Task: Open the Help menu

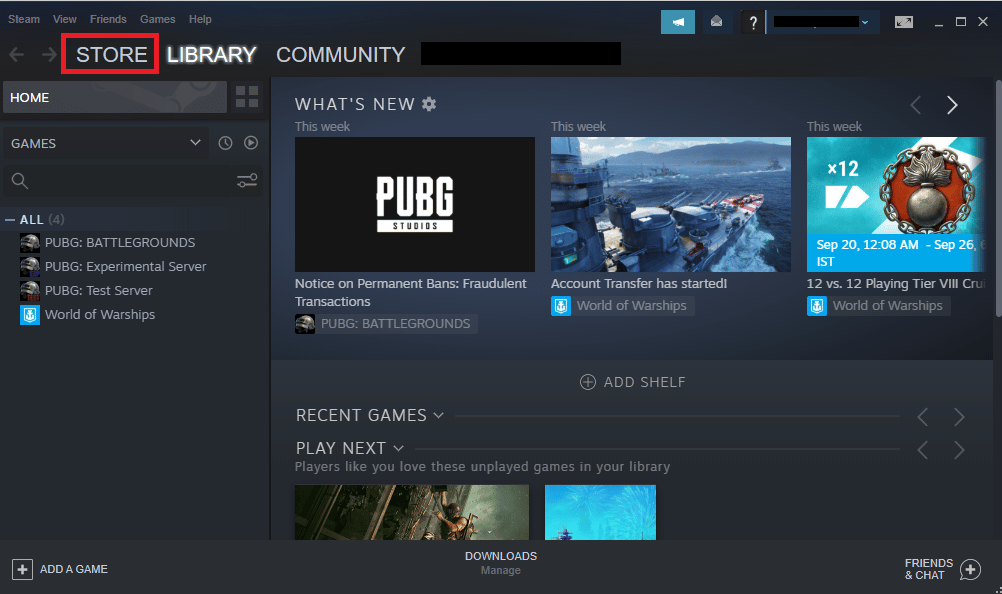Action: (x=200, y=19)
